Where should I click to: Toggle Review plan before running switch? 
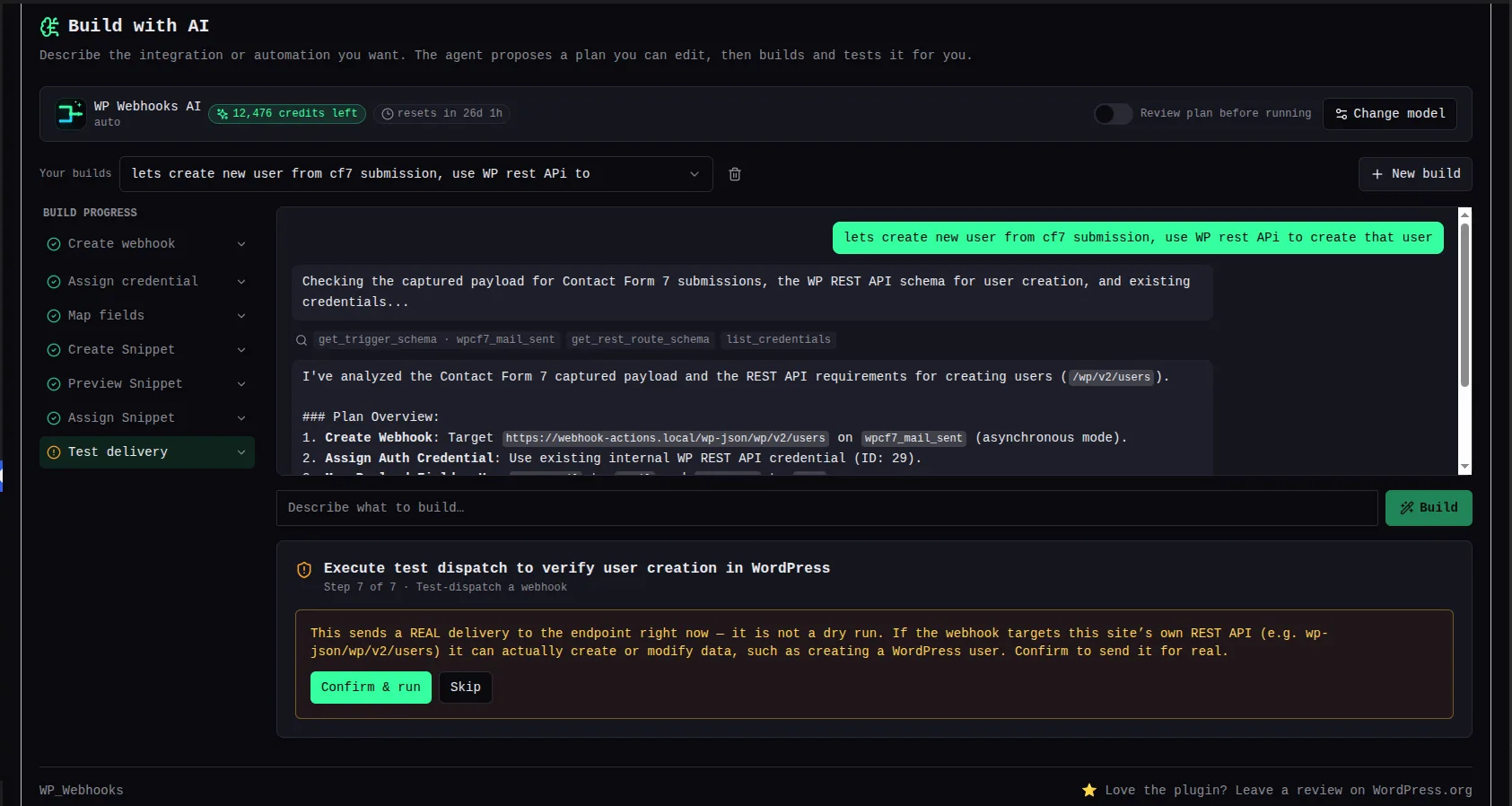pyautogui.click(x=1113, y=114)
